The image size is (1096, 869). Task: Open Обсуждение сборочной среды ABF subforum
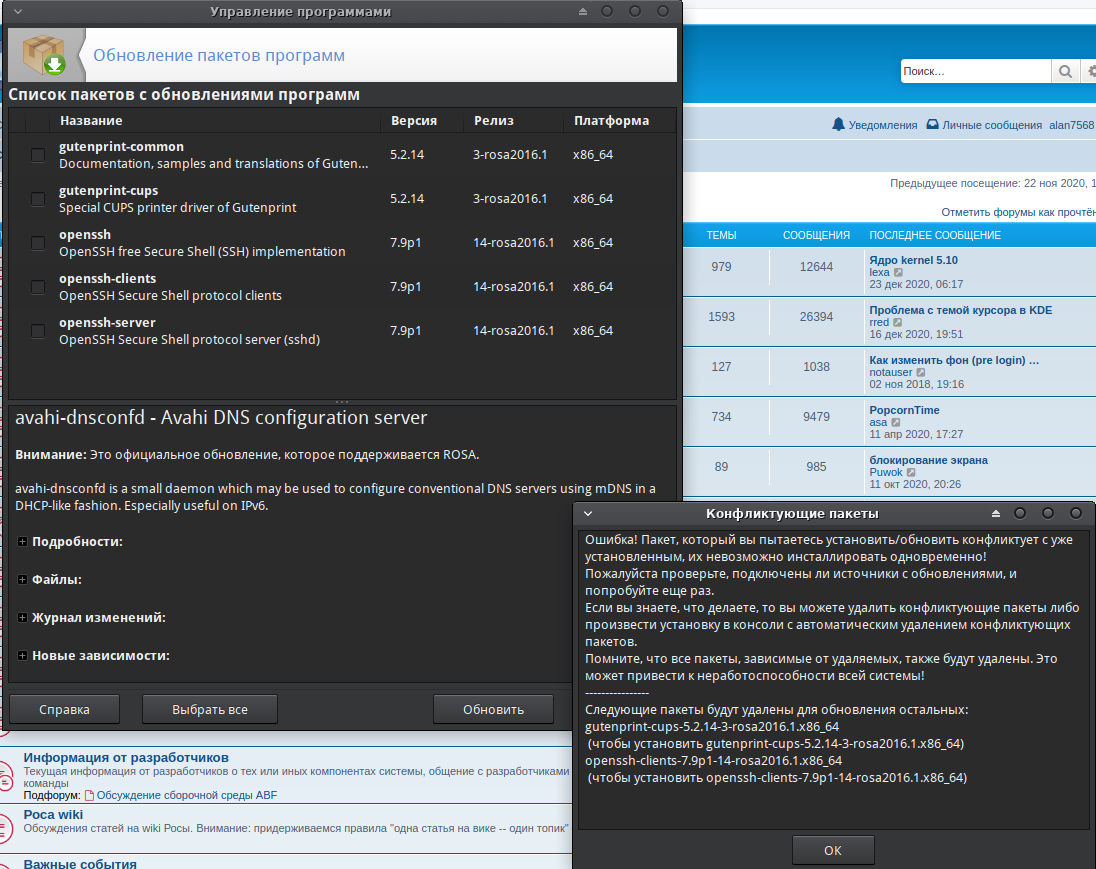tap(187, 795)
